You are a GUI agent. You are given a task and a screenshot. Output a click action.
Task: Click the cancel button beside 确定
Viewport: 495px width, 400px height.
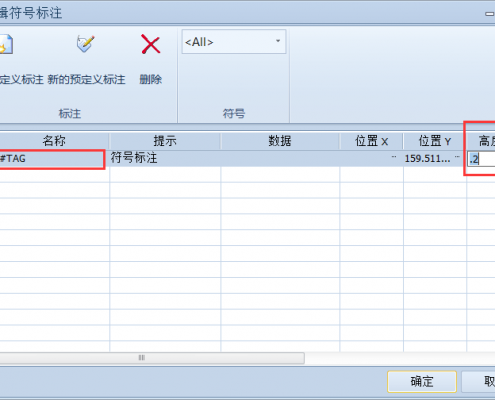(479, 381)
